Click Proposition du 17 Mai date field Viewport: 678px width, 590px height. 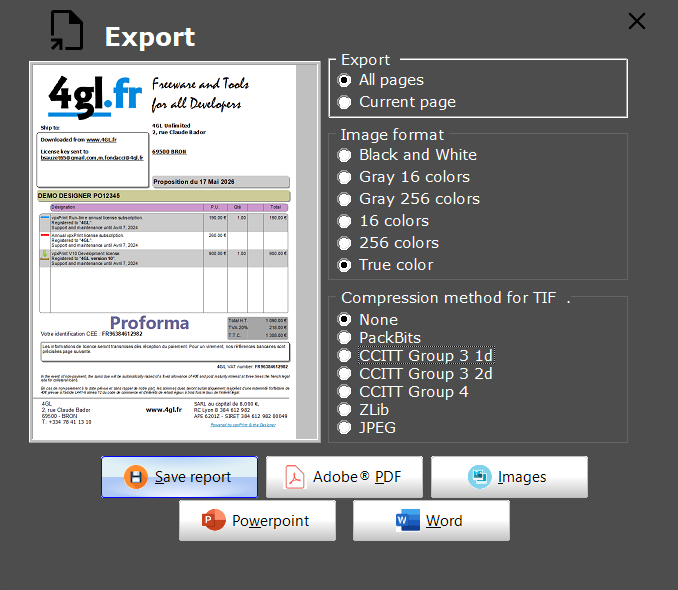click(x=221, y=182)
